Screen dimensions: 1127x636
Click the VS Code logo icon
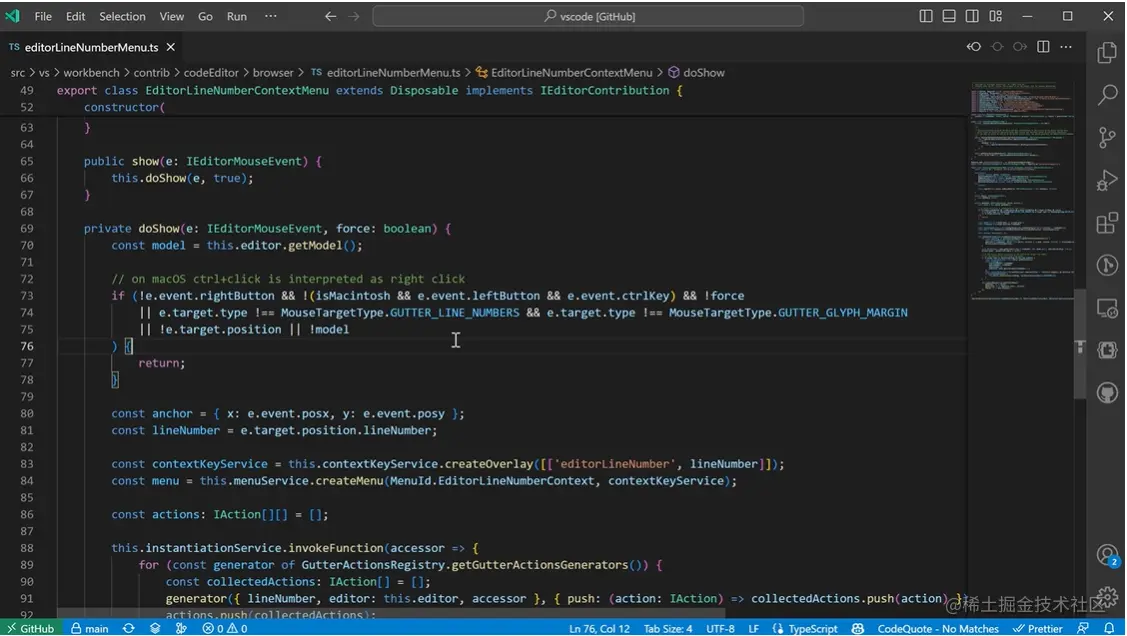click(13, 16)
